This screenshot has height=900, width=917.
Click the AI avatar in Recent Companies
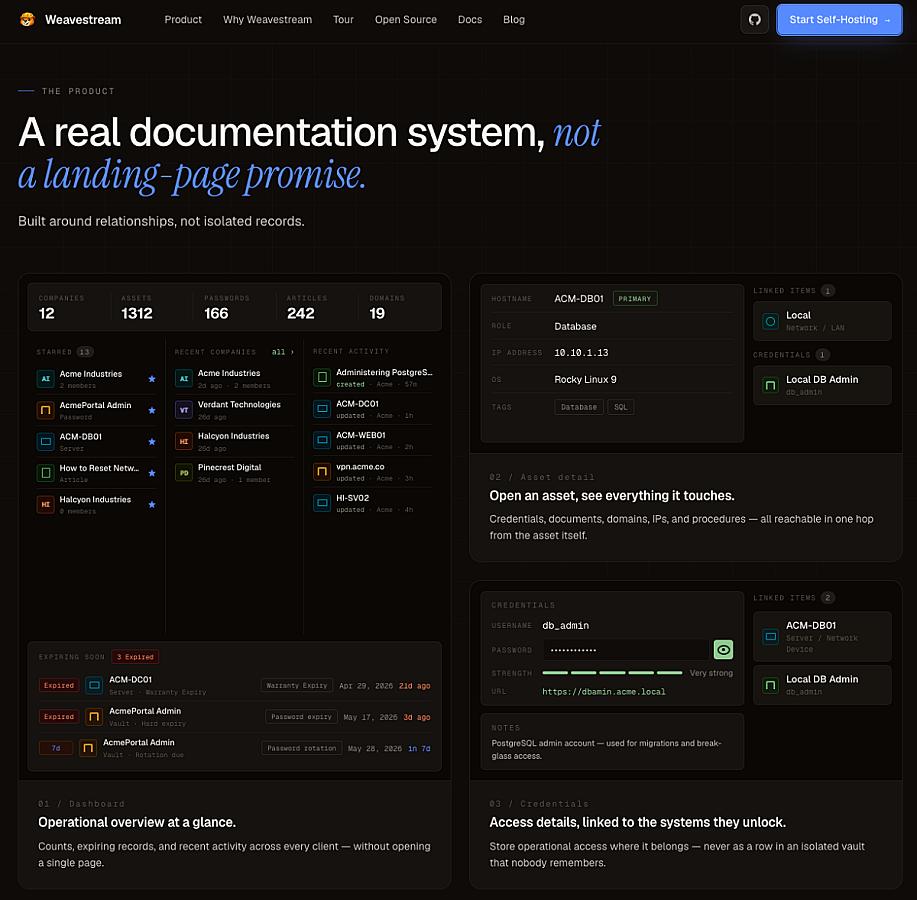[x=184, y=378]
